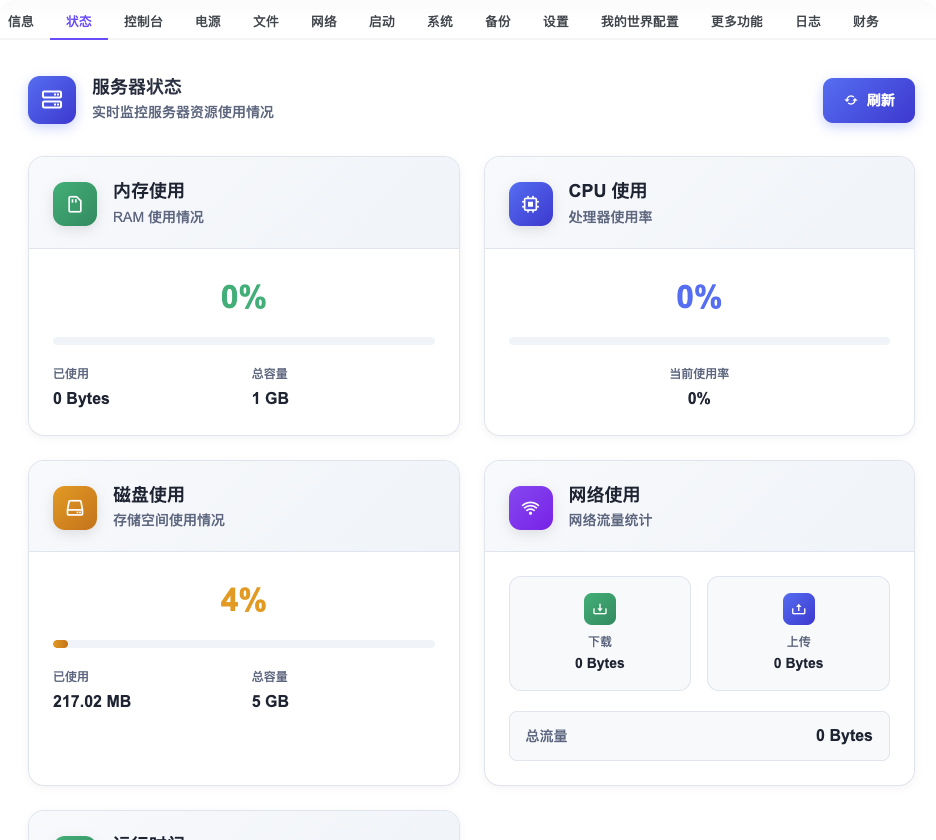Click the disk usage progress bar
The height and width of the screenshot is (840, 936).
pos(244,644)
